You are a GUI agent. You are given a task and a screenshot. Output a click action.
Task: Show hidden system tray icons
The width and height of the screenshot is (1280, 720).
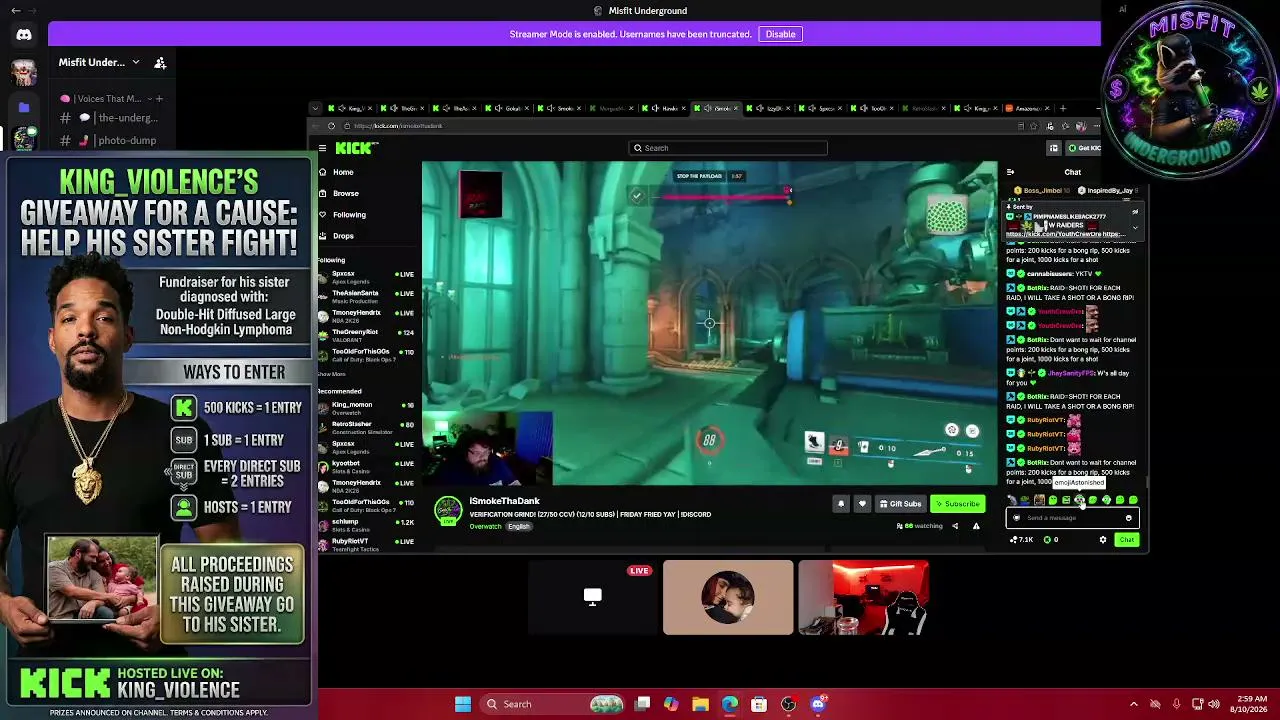[x=1134, y=704]
